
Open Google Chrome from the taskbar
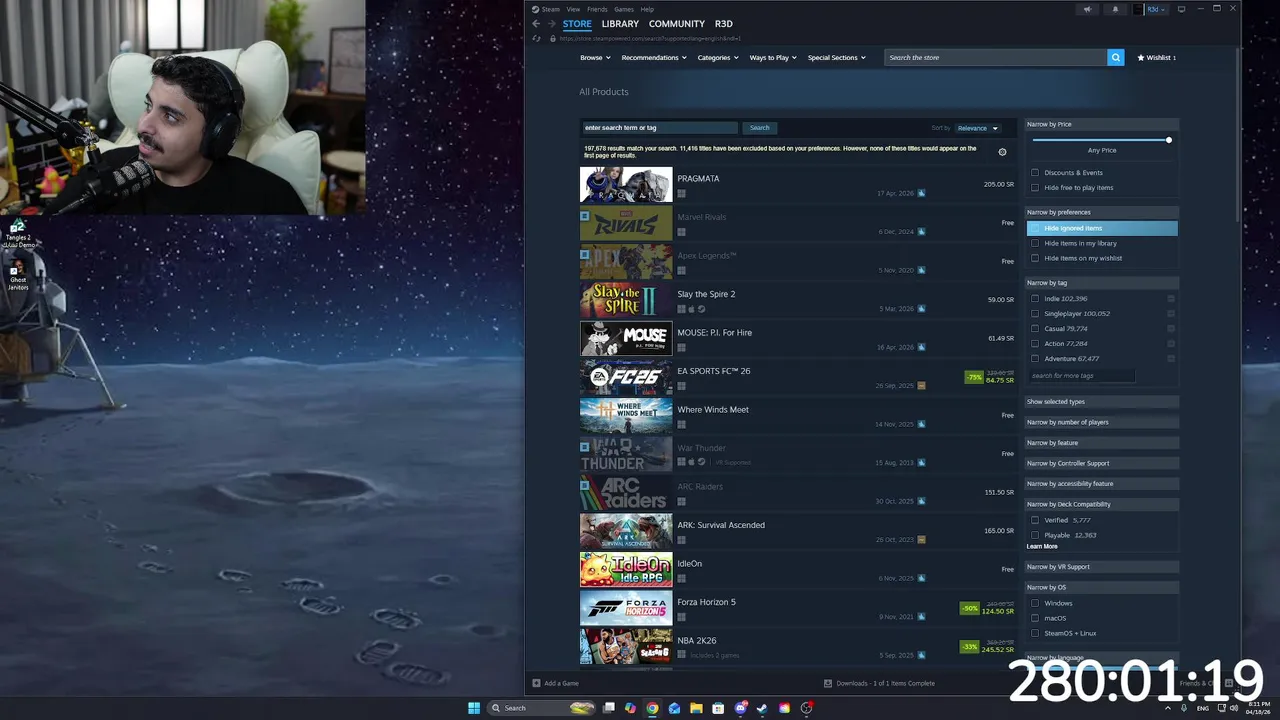coord(652,708)
